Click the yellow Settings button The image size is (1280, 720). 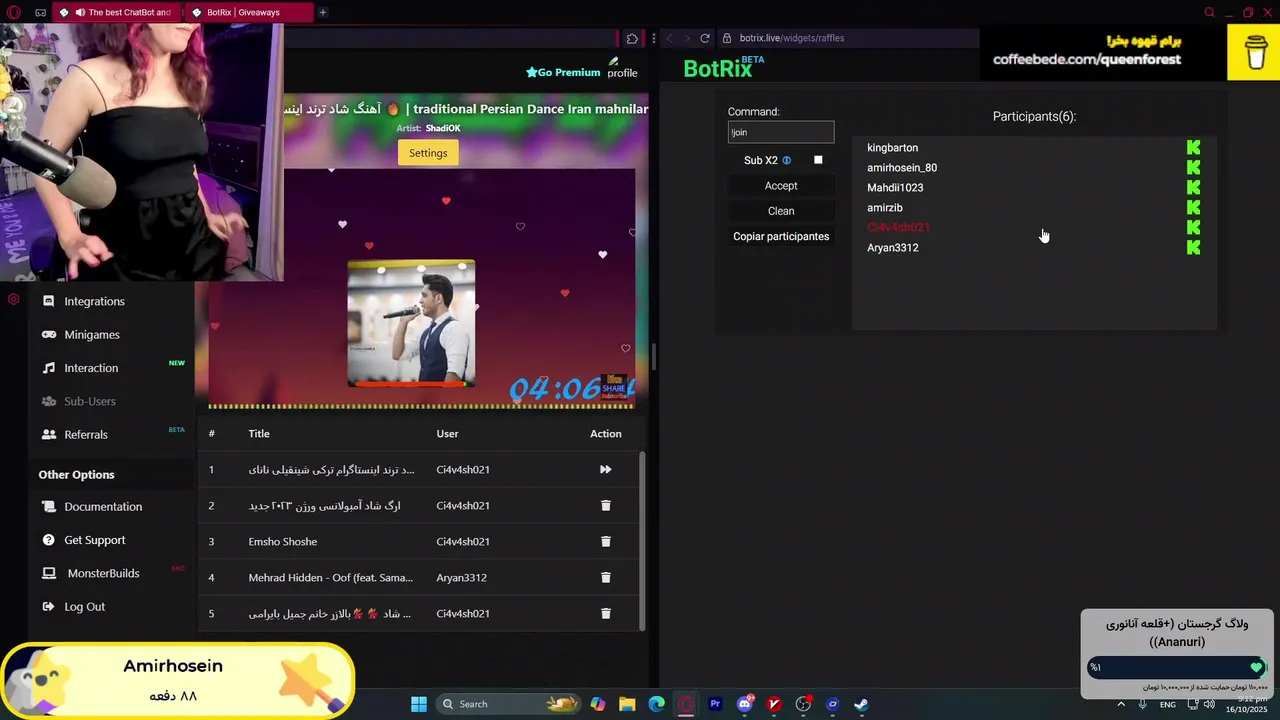[428, 153]
